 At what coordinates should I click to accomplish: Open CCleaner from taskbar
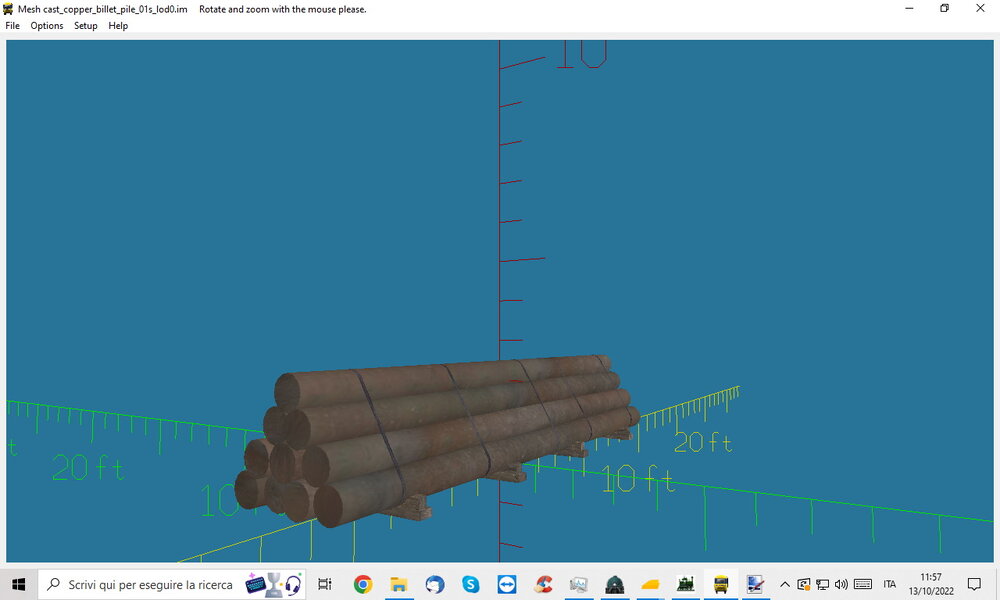point(543,584)
